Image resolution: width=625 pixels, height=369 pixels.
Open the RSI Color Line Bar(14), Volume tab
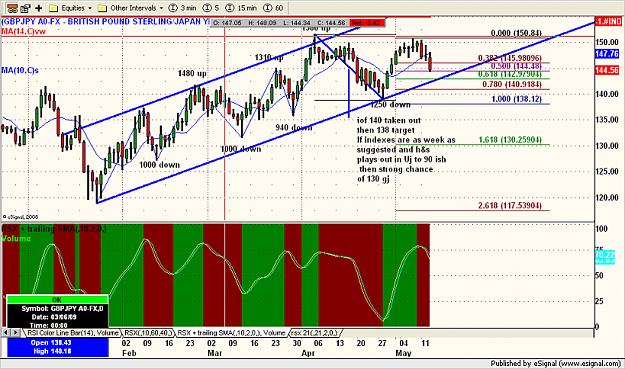click(73, 332)
